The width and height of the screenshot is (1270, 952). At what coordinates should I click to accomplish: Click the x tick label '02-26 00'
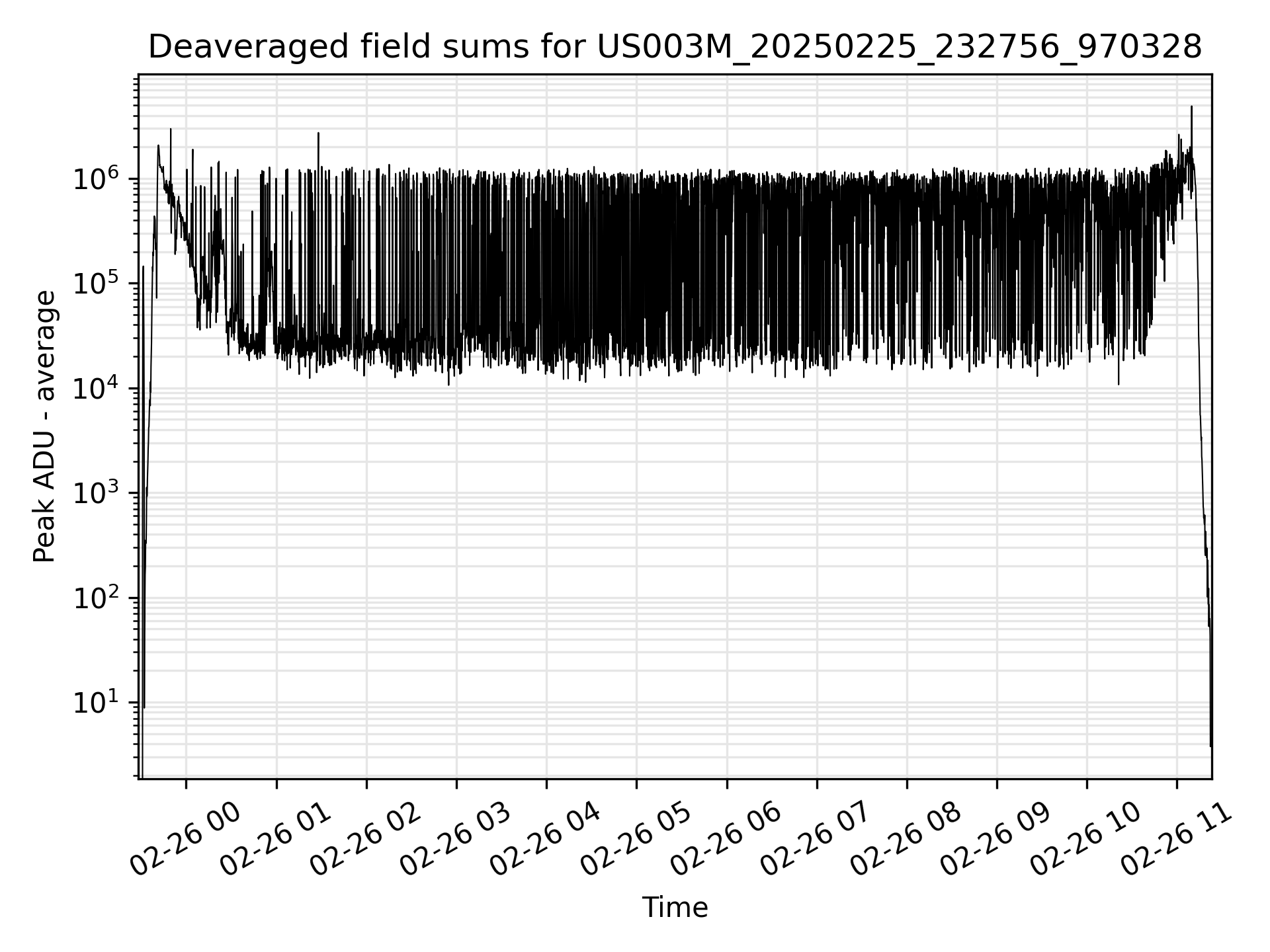point(187,840)
